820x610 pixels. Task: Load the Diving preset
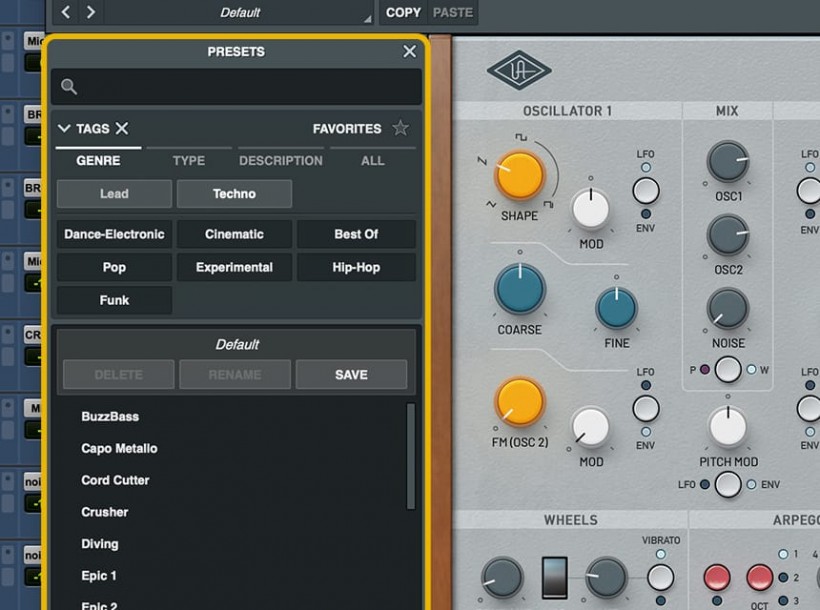pyautogui.click(x=99, y=544)
